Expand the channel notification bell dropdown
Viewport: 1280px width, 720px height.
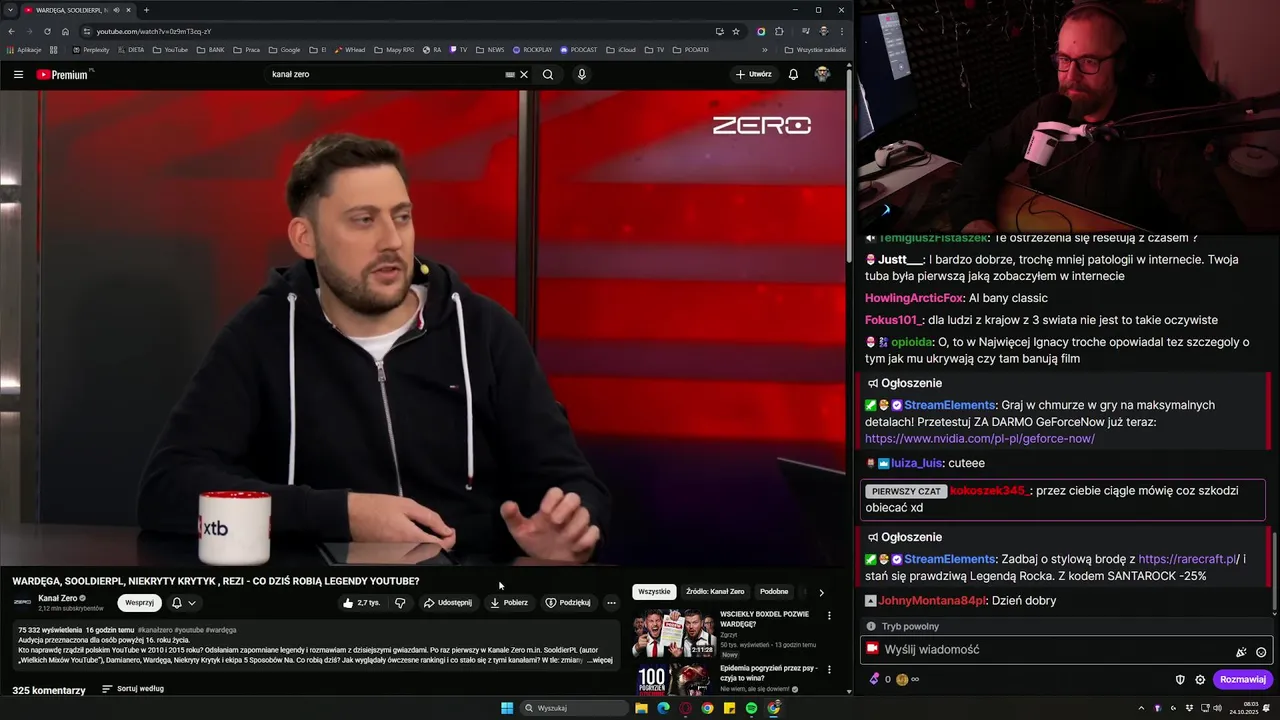pyautogui.click(x=183, y=603)
